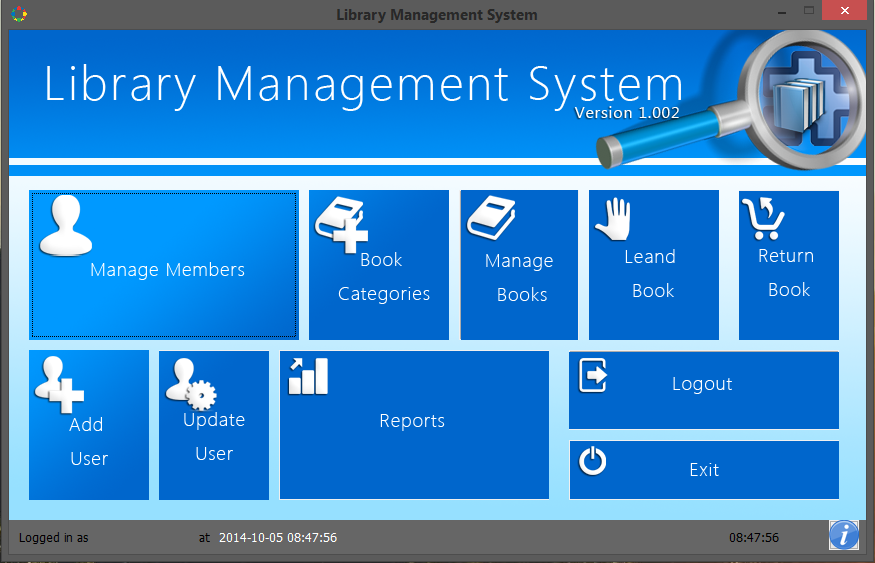Open the Manage Members text label

[x=167, y=270]
